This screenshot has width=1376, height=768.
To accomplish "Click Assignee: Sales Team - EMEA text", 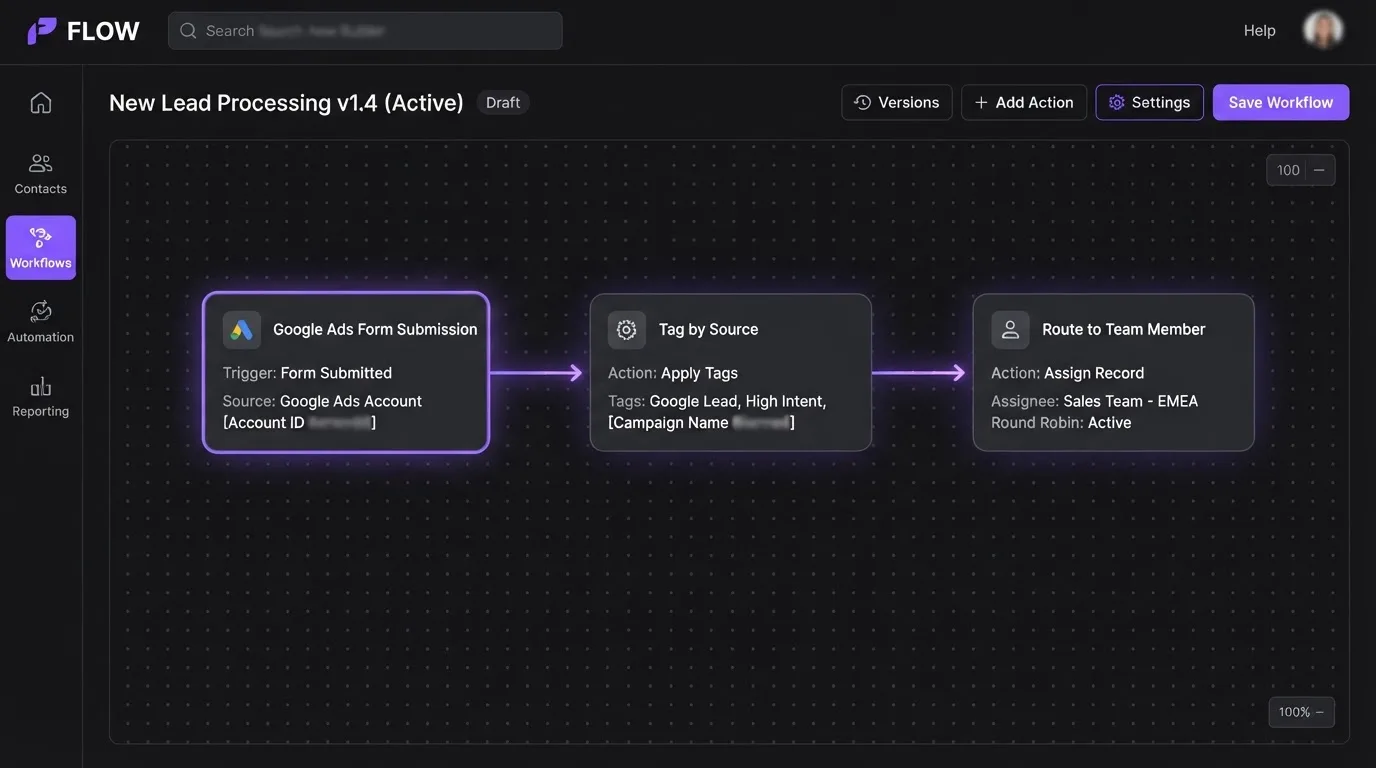I will coord(1095,401).
